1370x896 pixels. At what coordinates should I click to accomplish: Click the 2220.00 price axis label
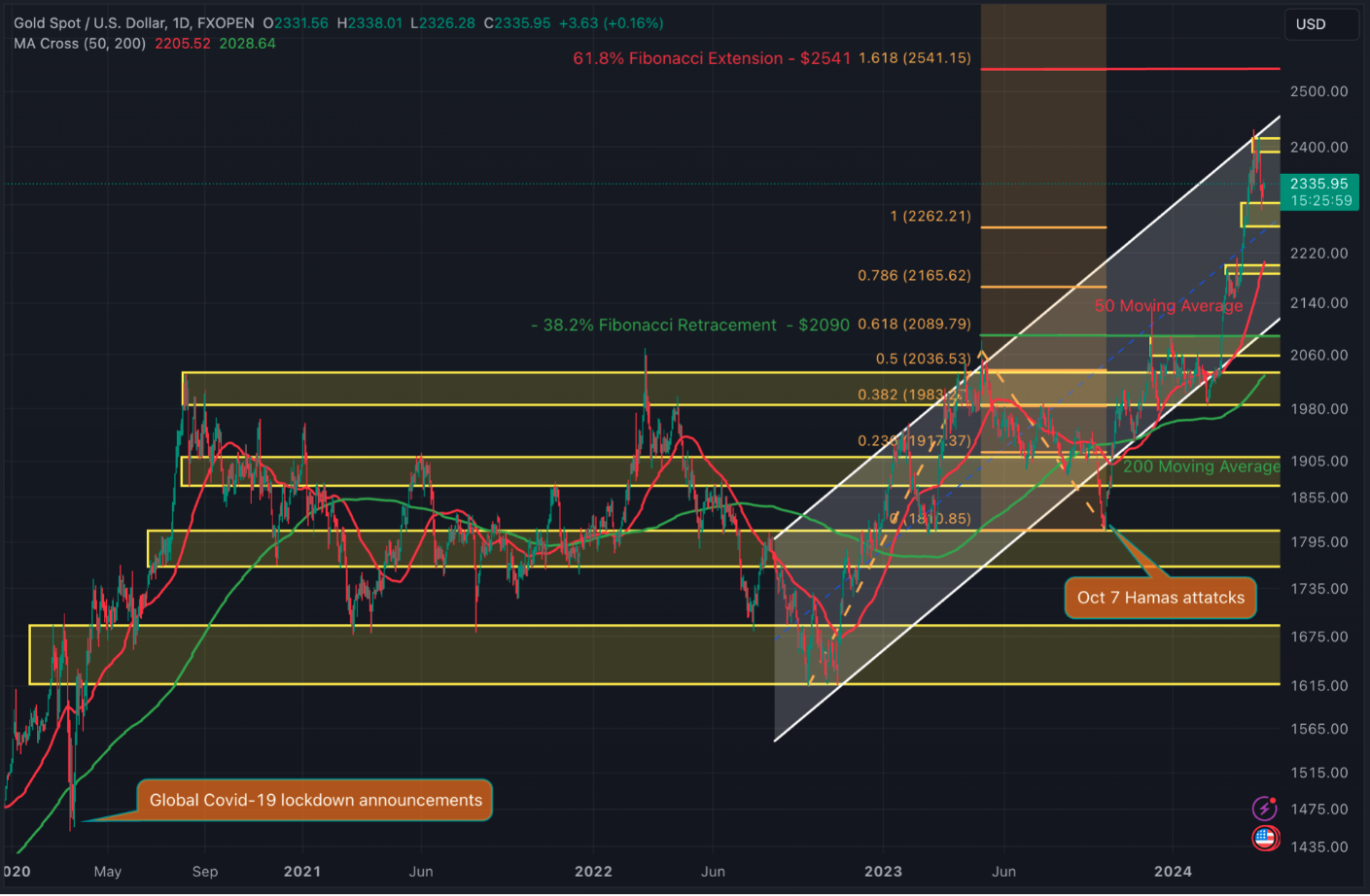tap(1319, 254)
